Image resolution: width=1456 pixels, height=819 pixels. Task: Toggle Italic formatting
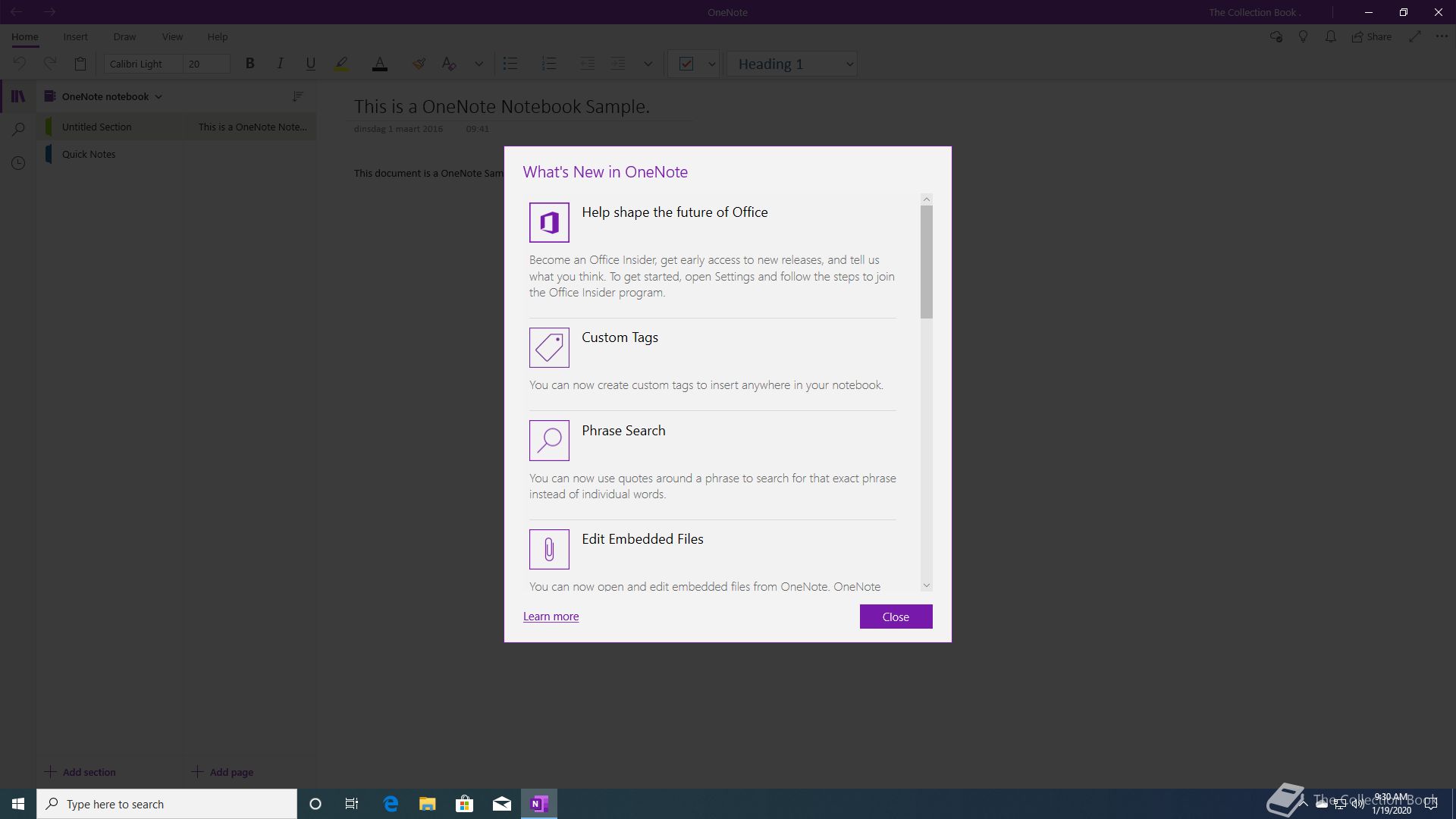[x=280, y=64]
